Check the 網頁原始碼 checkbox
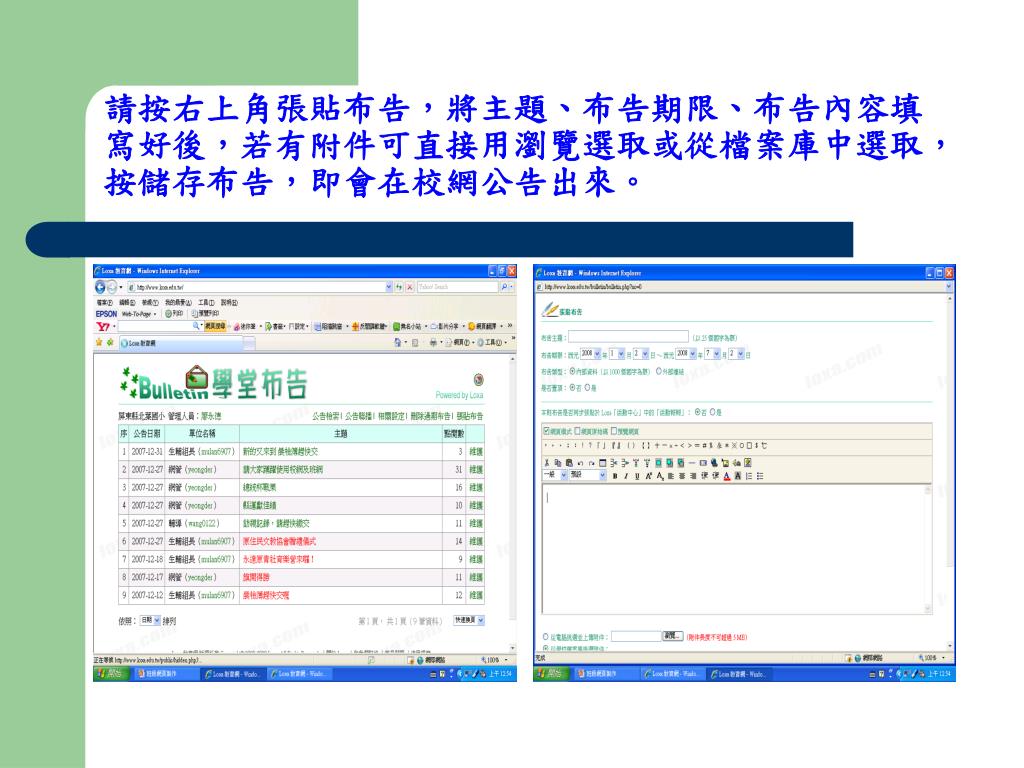The image size is (1024, 768). 577,431
